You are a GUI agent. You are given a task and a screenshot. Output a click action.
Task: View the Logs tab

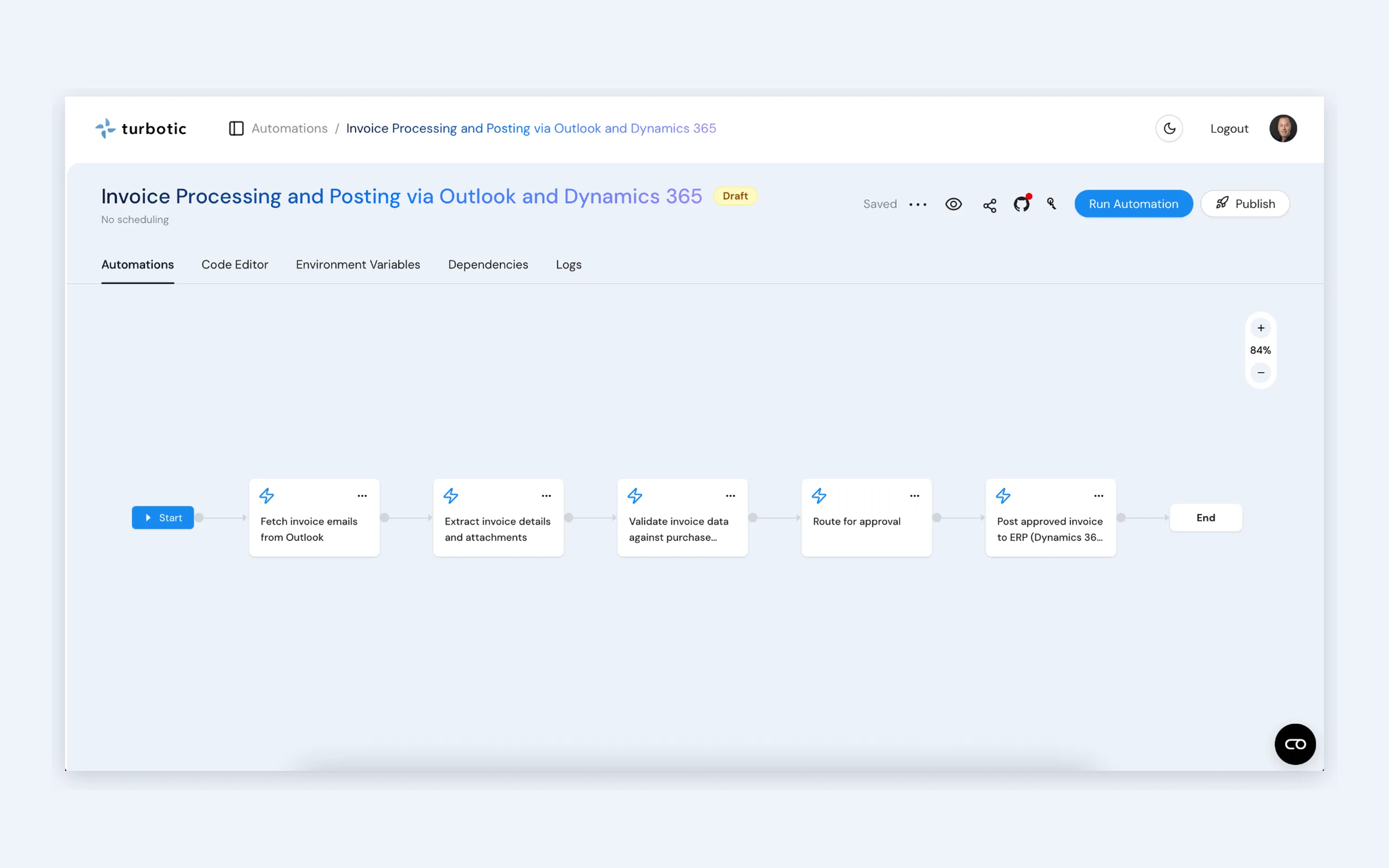[569, 265]
